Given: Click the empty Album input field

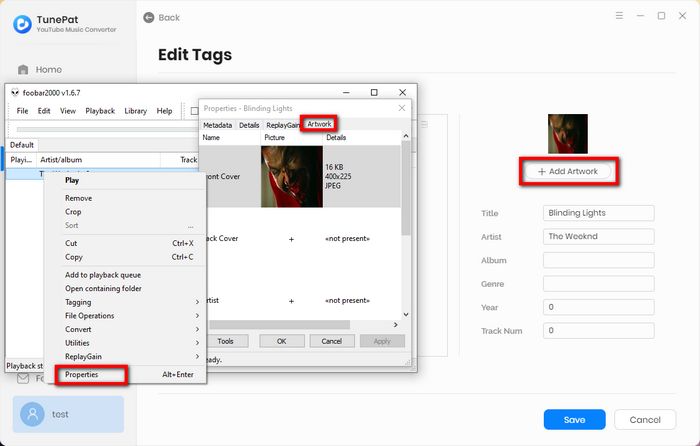Looking at the screenshot, I should click(598, 260).
